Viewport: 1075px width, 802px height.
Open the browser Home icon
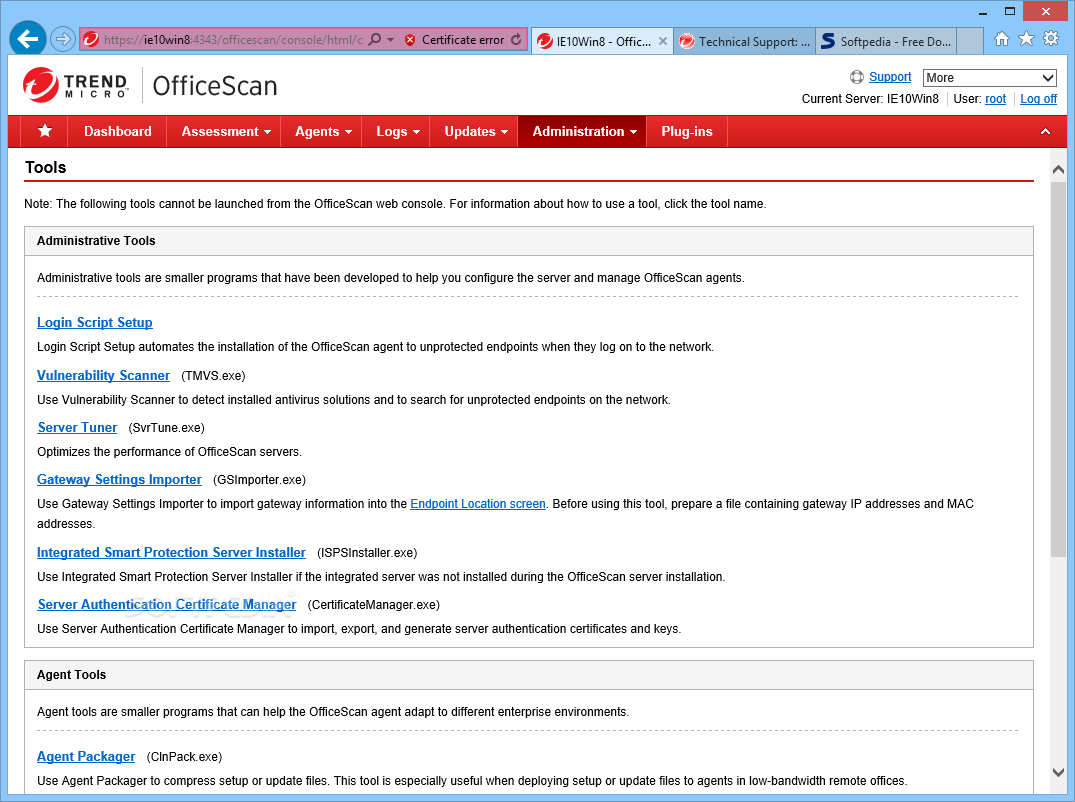coord(1002,39)
